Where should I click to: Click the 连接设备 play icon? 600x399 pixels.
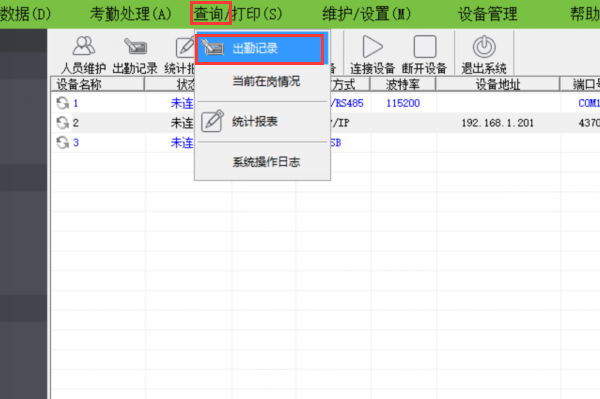click(372, 47)
